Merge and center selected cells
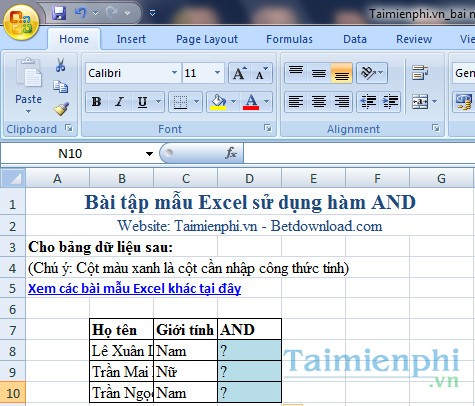 tap(420, 101)
